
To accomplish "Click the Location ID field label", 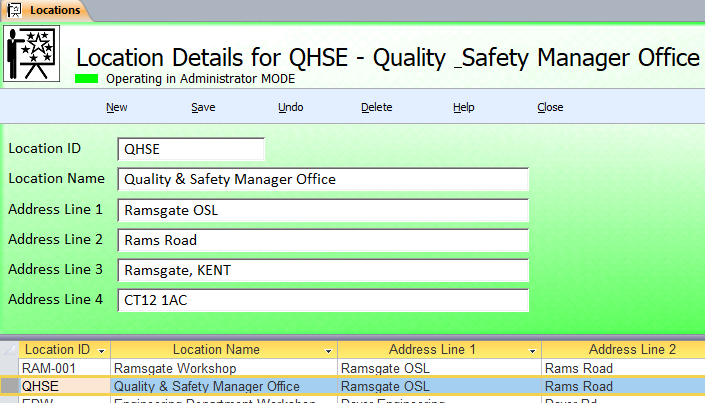I will pyautogui.click(x=45, y=148).
